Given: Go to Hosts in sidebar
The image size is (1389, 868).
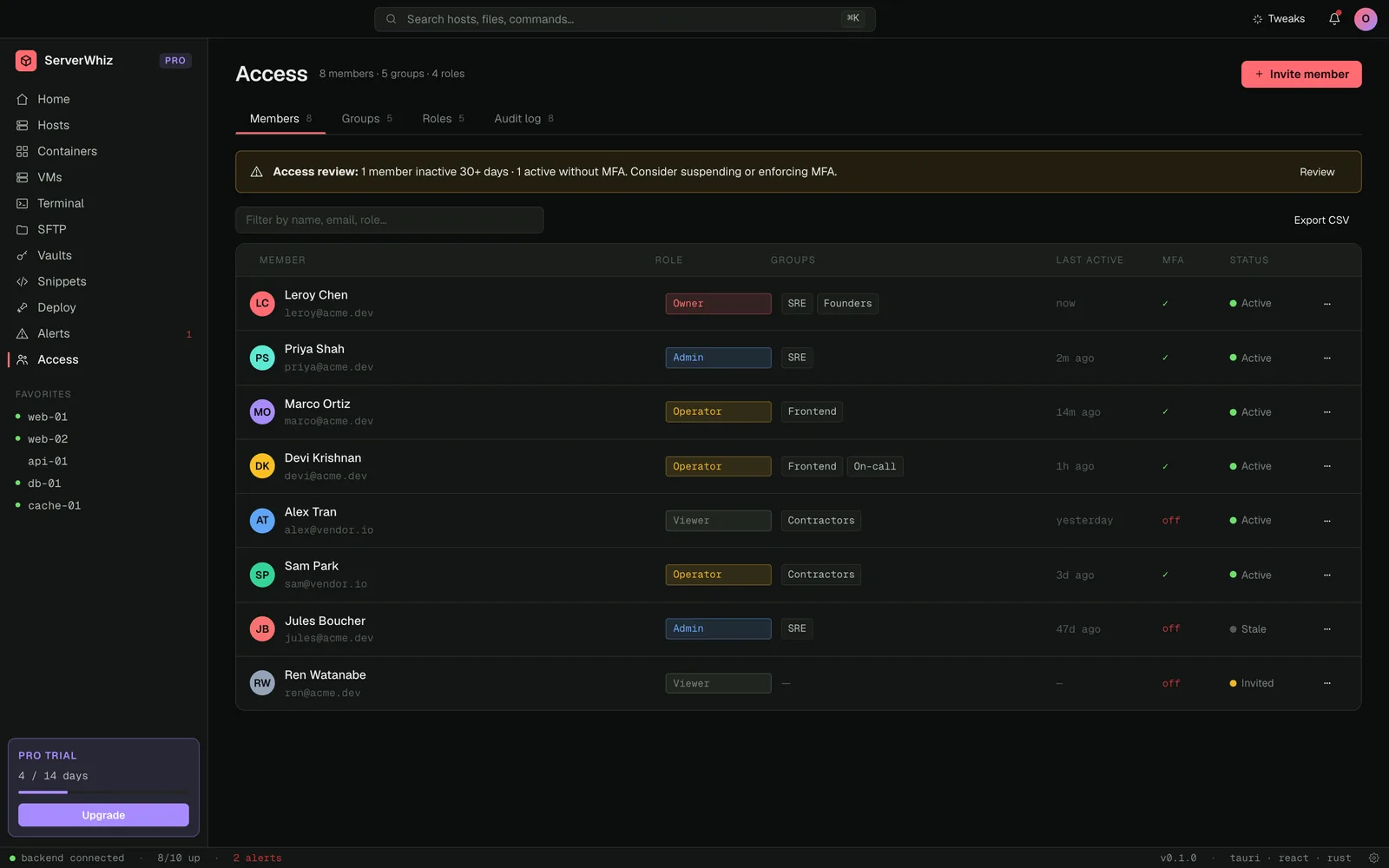Looking at the screenshot, I should pos(104,125).
